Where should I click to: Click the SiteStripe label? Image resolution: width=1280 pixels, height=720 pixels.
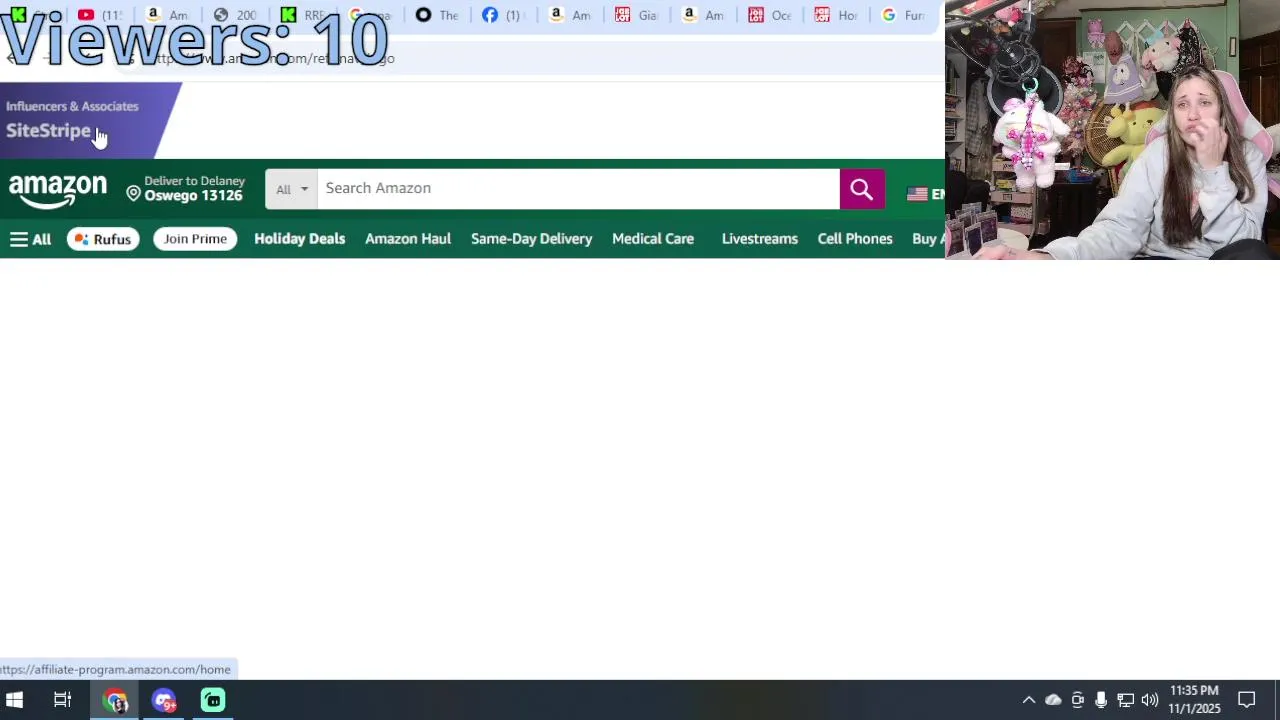click(48, 131)
